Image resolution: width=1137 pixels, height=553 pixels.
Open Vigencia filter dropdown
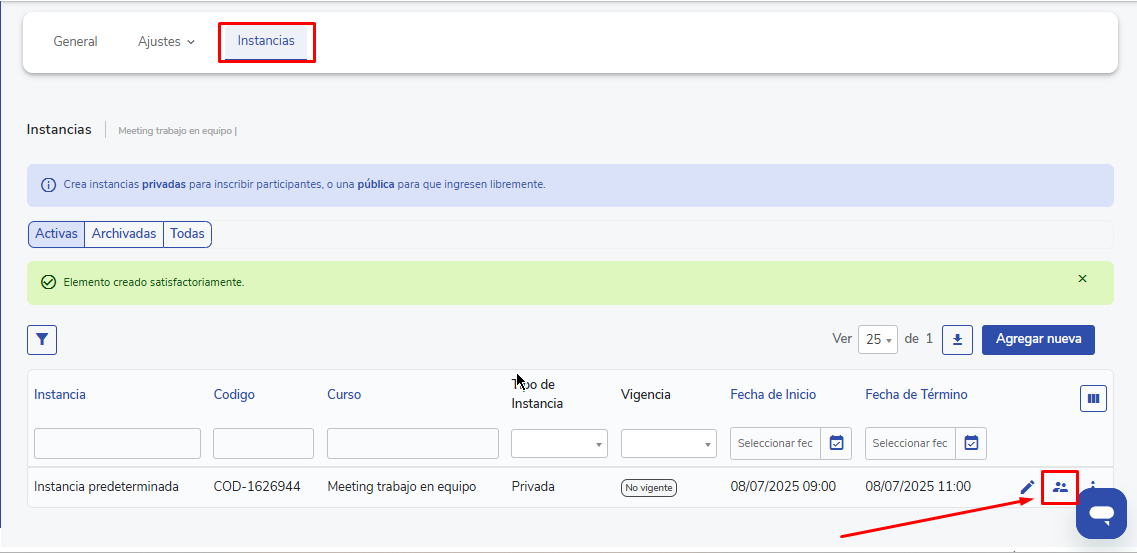(668, 443)
